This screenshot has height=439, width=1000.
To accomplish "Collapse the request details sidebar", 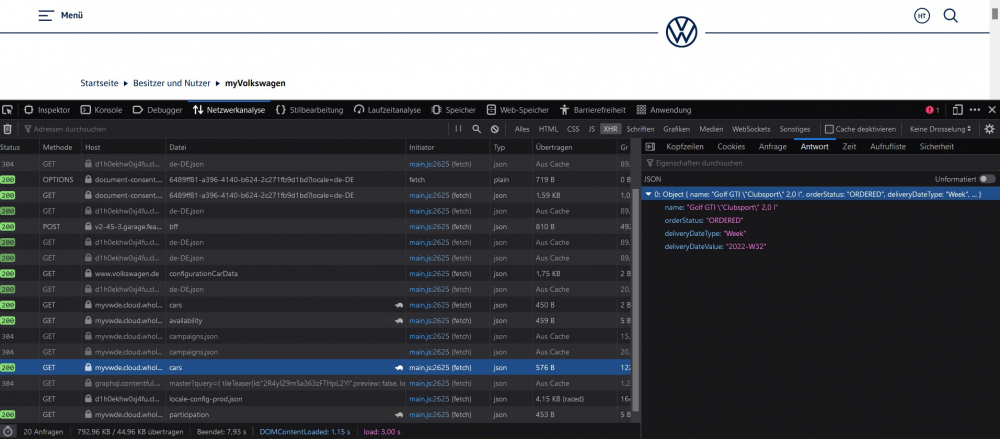I will (x=651, y=147).
